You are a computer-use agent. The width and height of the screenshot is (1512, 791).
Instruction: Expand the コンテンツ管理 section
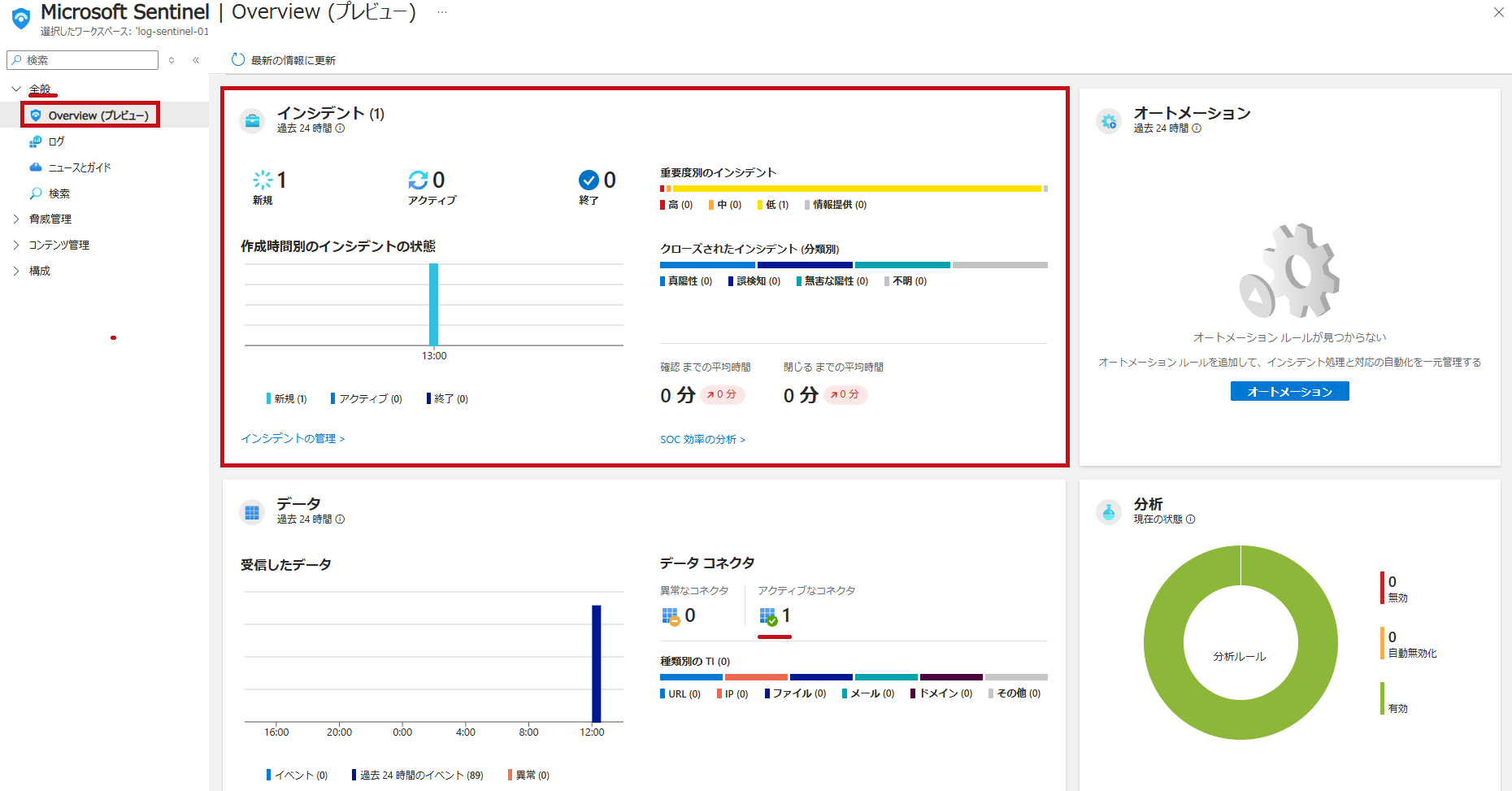[x=16, y=245]
